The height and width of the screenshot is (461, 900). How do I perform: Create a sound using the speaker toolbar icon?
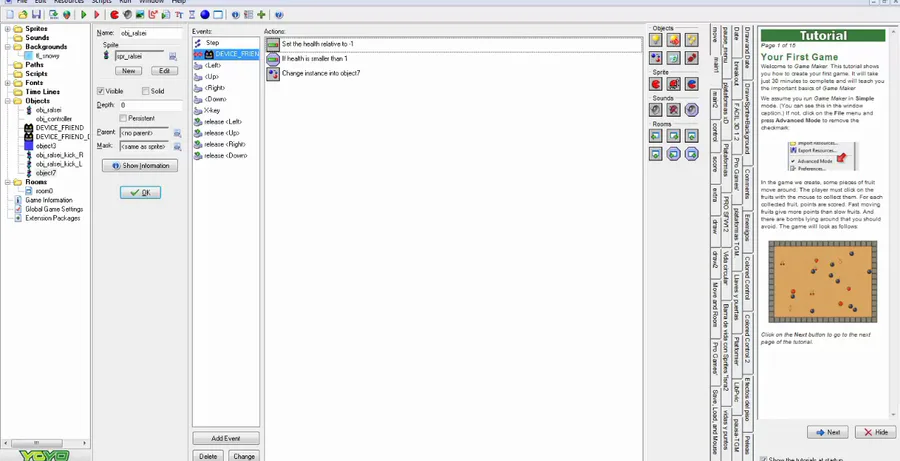tap(127, 14)
